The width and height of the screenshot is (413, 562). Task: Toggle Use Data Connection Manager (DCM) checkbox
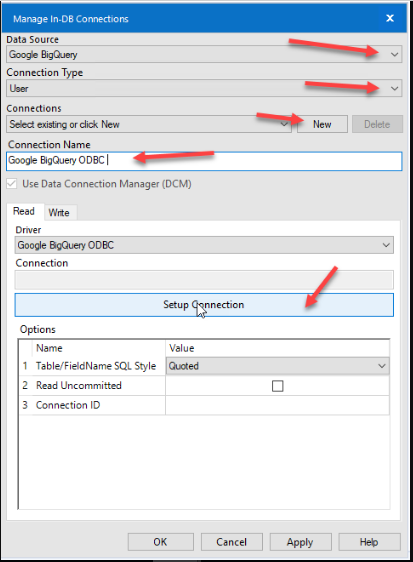(x=12, y=184)
